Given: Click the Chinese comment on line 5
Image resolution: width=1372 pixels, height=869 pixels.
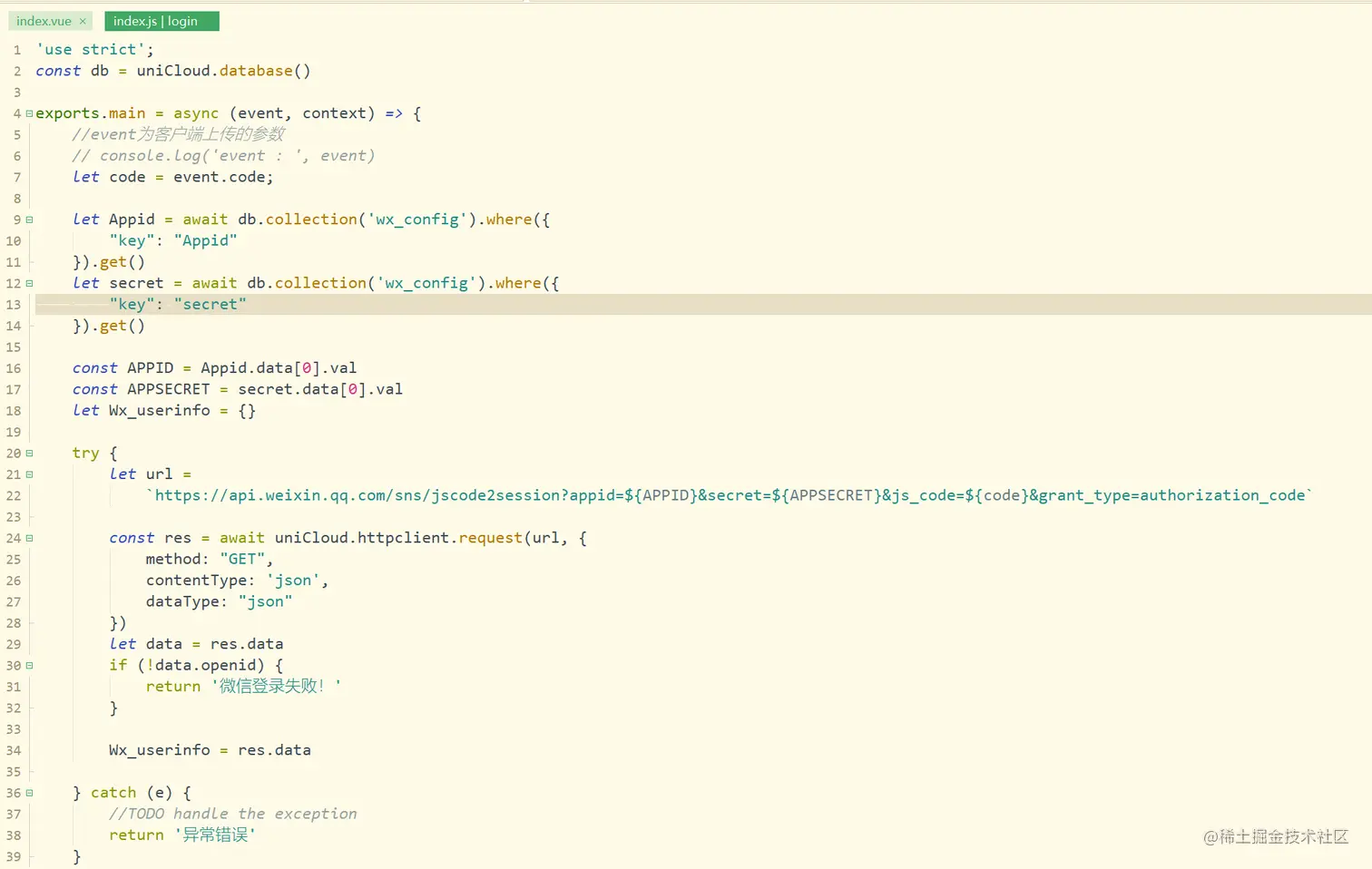Looking at the screenshot, I should [x=179, y=134].
